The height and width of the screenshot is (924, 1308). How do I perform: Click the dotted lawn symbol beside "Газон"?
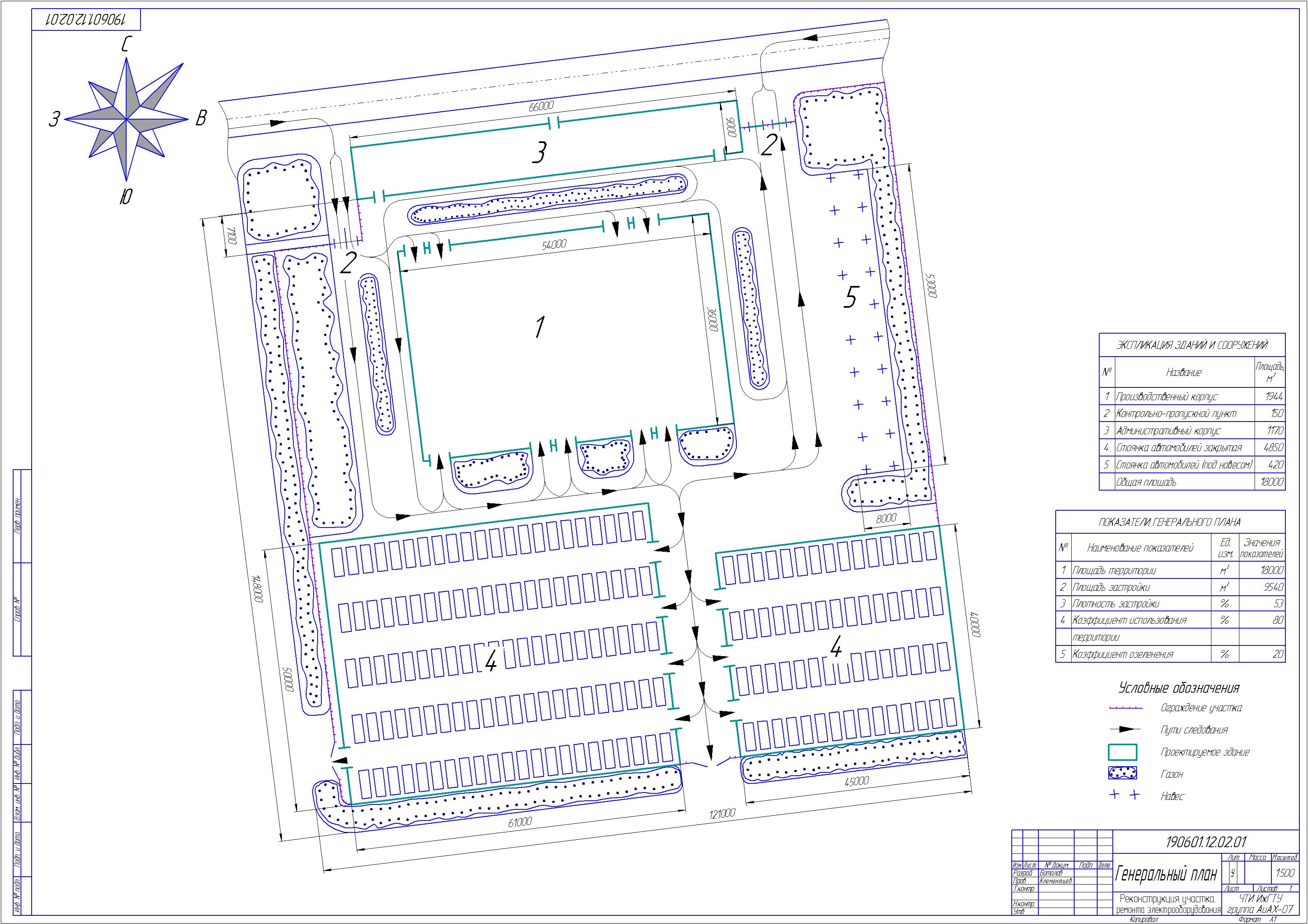coord(1122,774)
